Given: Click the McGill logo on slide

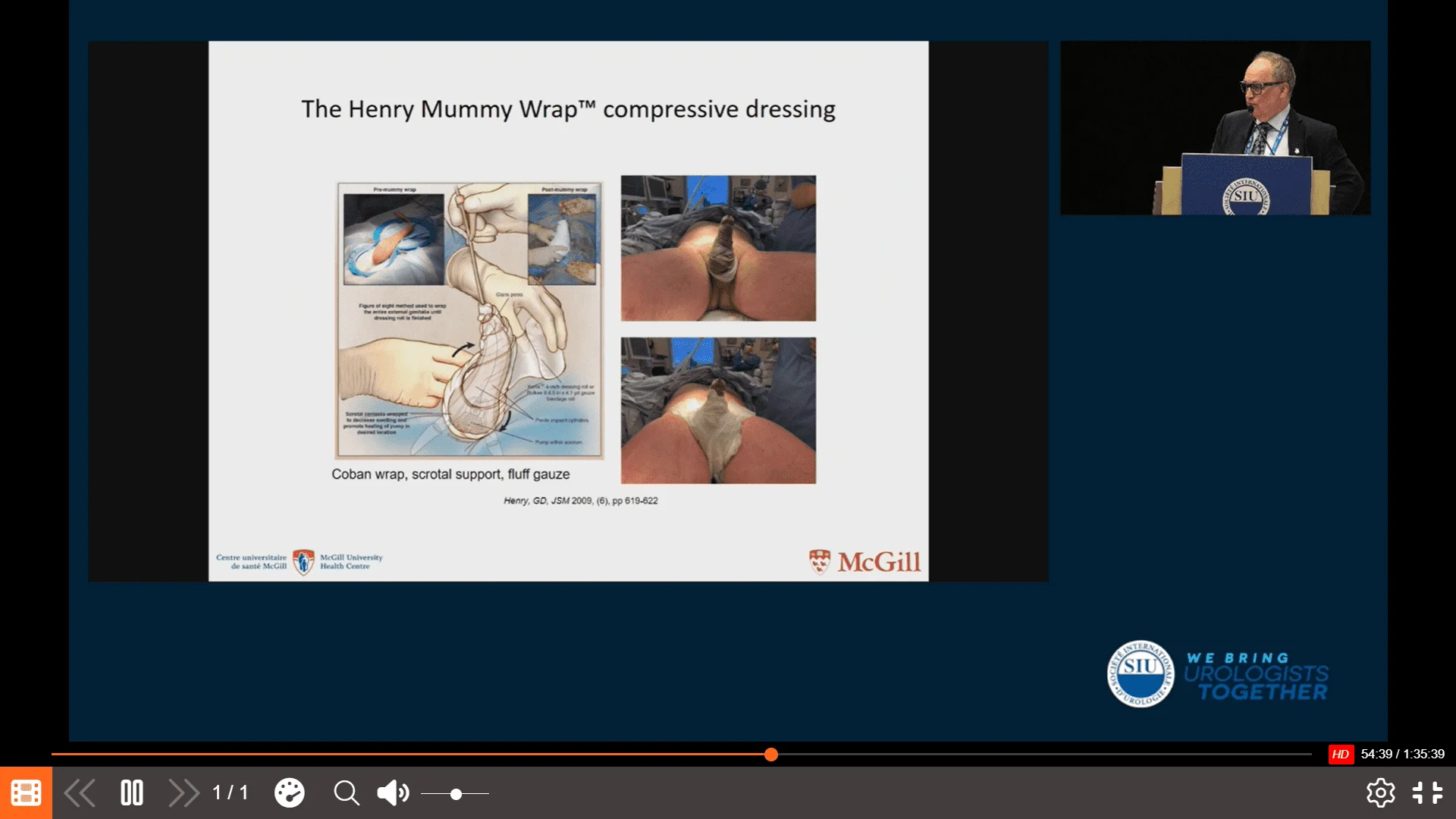Looking at the screenshot, I should tap(865, 562).
